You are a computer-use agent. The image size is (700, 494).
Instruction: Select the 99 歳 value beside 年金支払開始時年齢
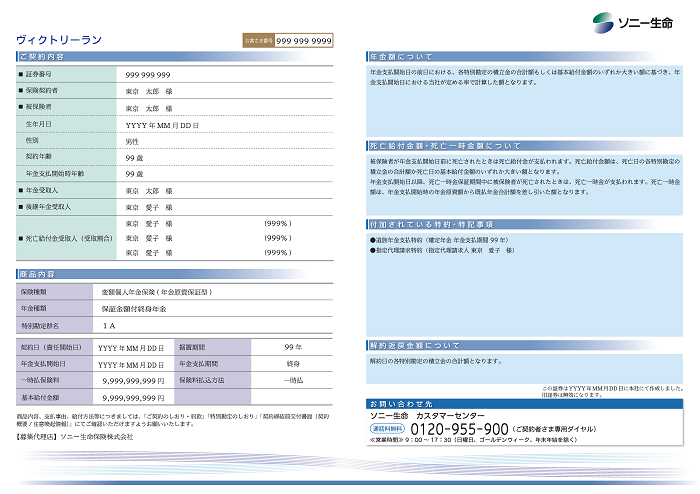tap(134, 174)
